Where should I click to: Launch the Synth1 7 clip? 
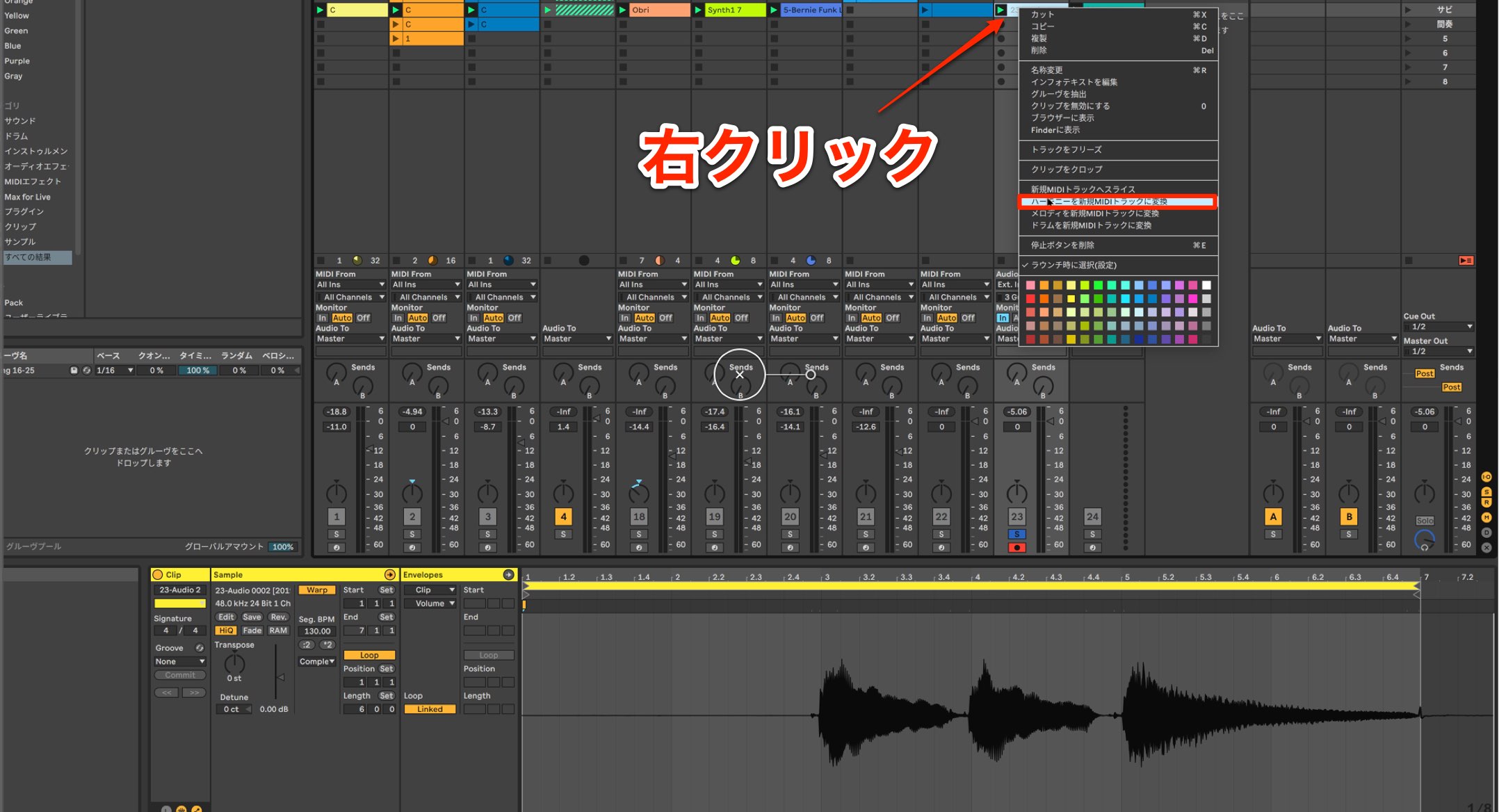pyautogui.click(x=699, y=10)
